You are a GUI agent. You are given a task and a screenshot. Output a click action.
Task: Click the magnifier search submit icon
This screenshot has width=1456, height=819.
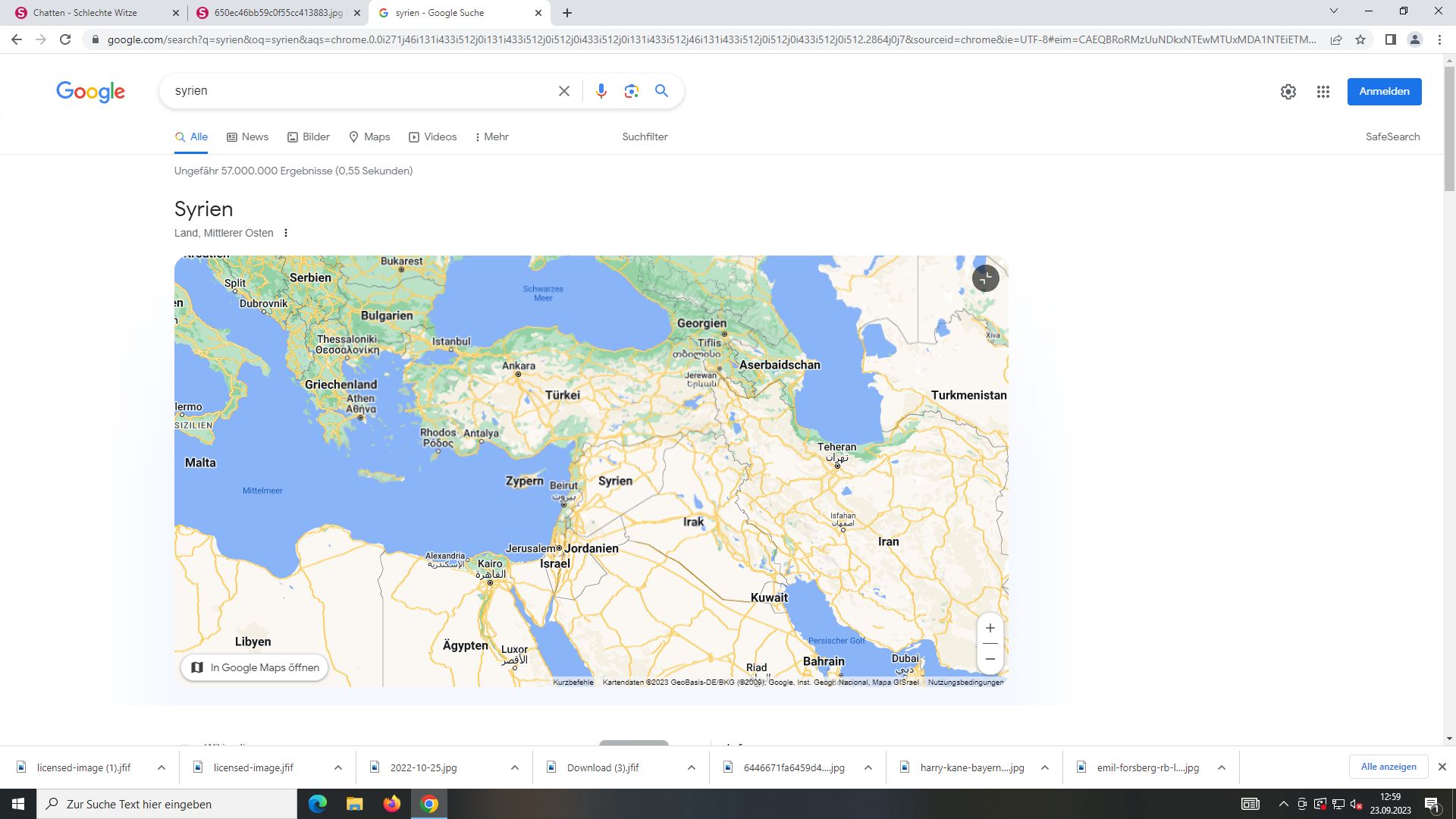[x=661, y=91]
